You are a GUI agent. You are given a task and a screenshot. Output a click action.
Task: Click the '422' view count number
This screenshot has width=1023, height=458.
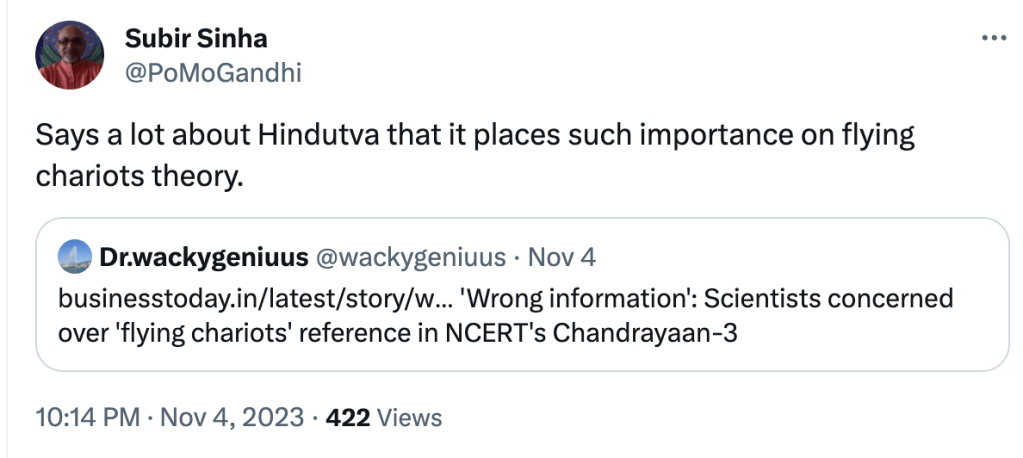[x=348, y=417]
